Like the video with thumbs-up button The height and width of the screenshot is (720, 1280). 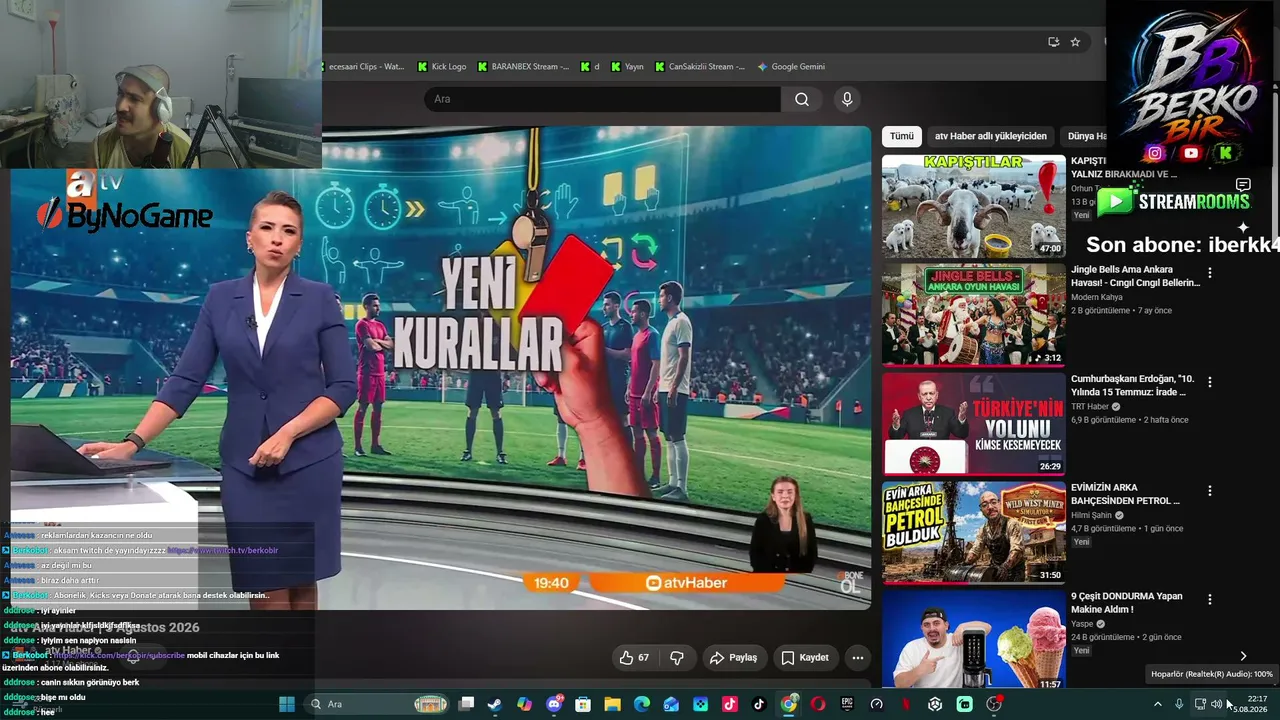click(635, 657)
